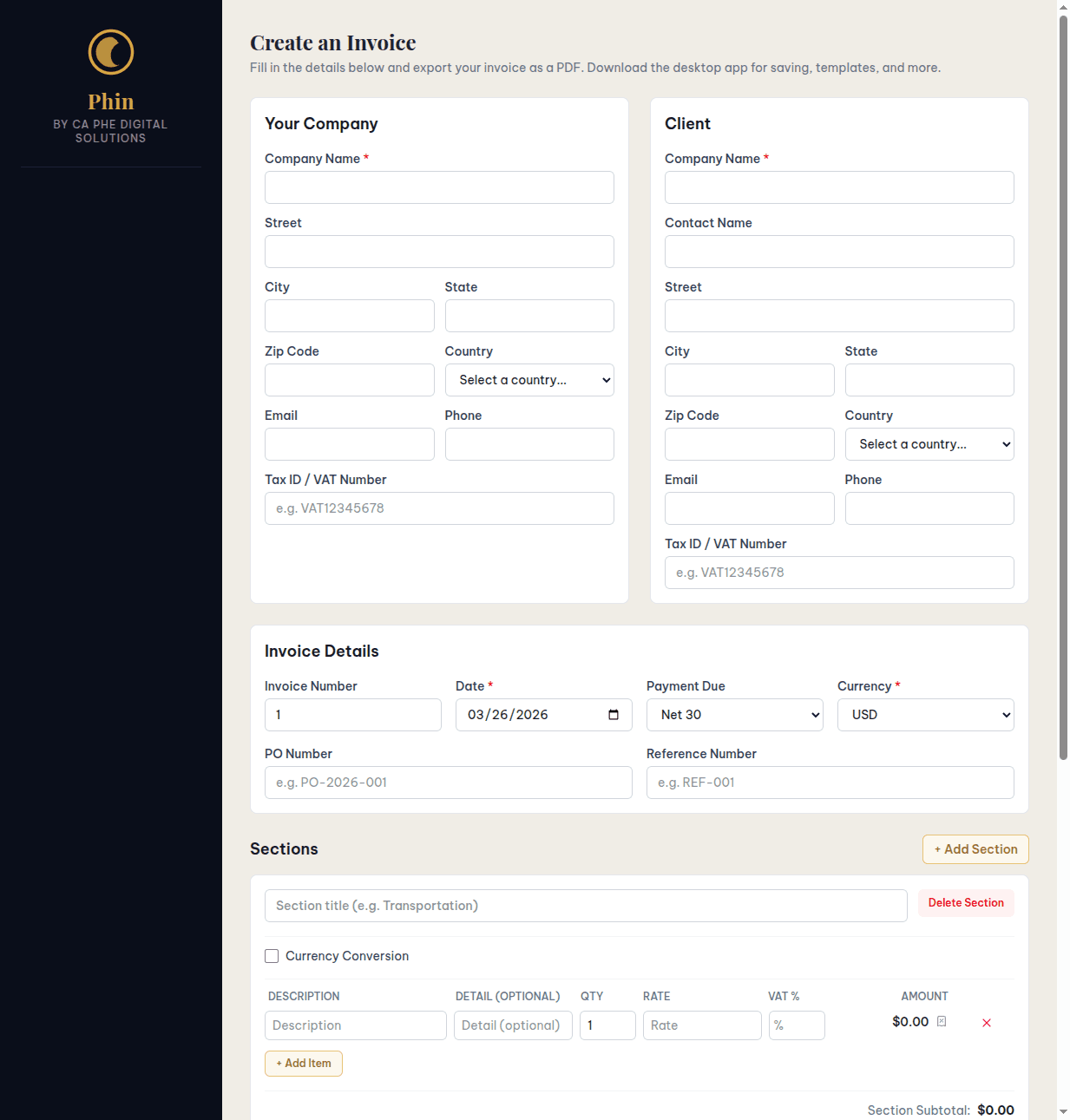Click the VAT % field

pyautogui.click(x=796, y=1025)
